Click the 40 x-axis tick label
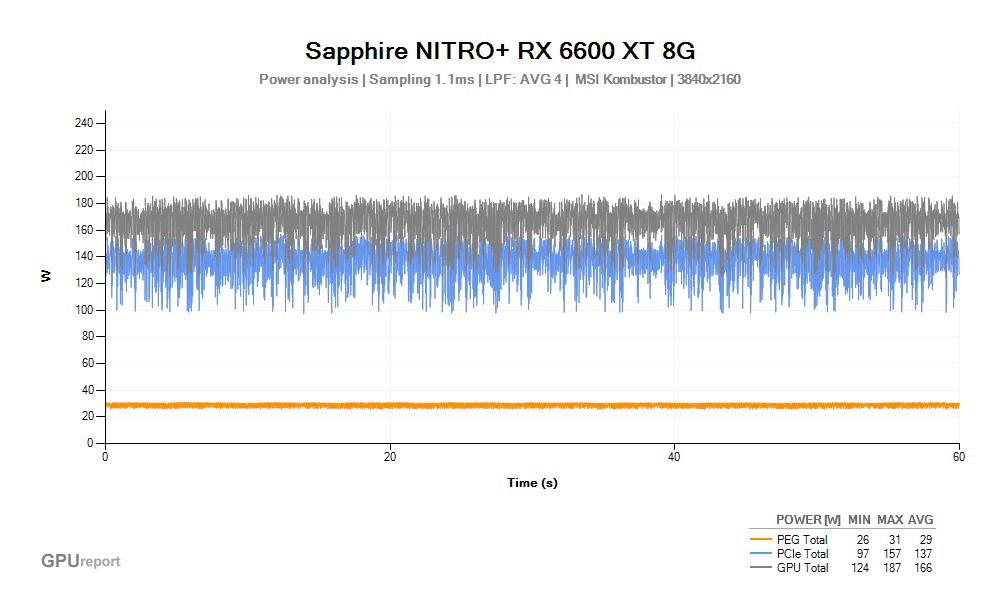Viewport: 1000px width, 600px height. click(674, 457)
